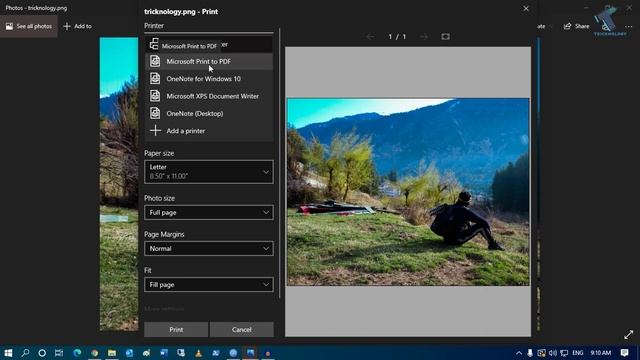The width and height of the screenshot is (640, 360).
Task: Cancel the print dialog
Action: tap(242, 329)
